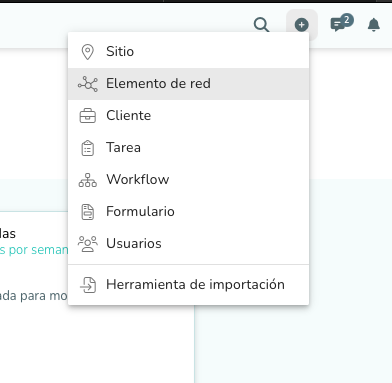Click the Elemento de red network icon
This screenshot has height=383, width=392.
(x=88, y=84)
